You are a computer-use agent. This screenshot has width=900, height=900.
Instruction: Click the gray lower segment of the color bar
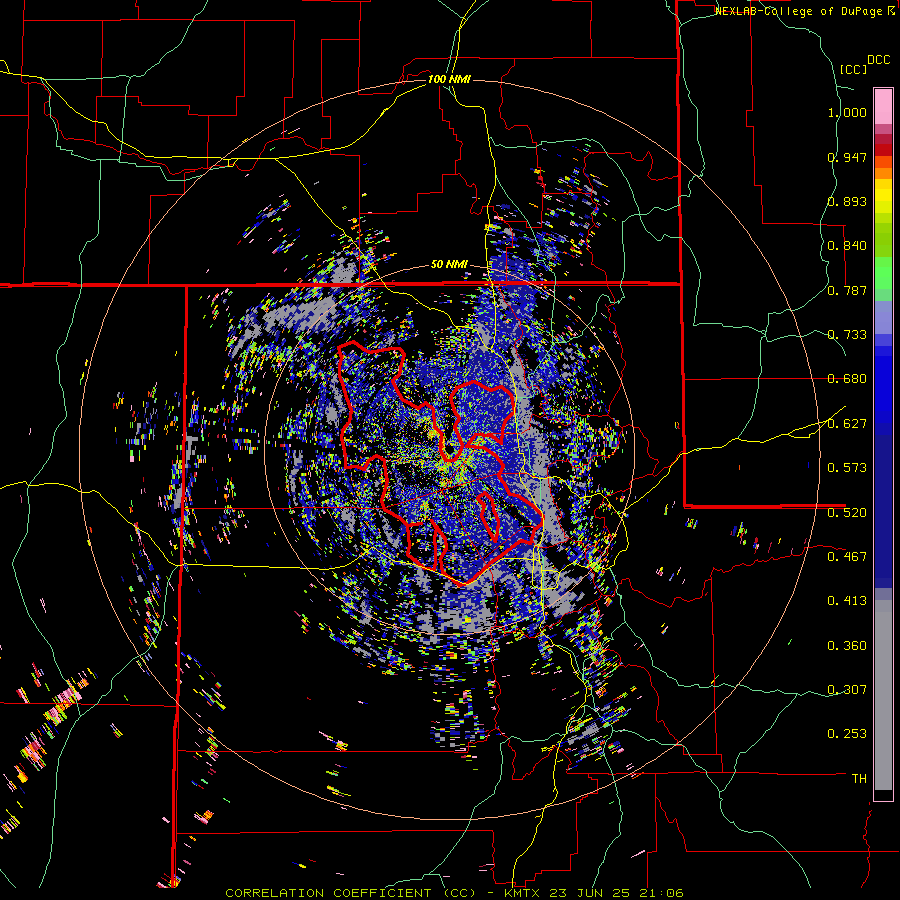883,695
